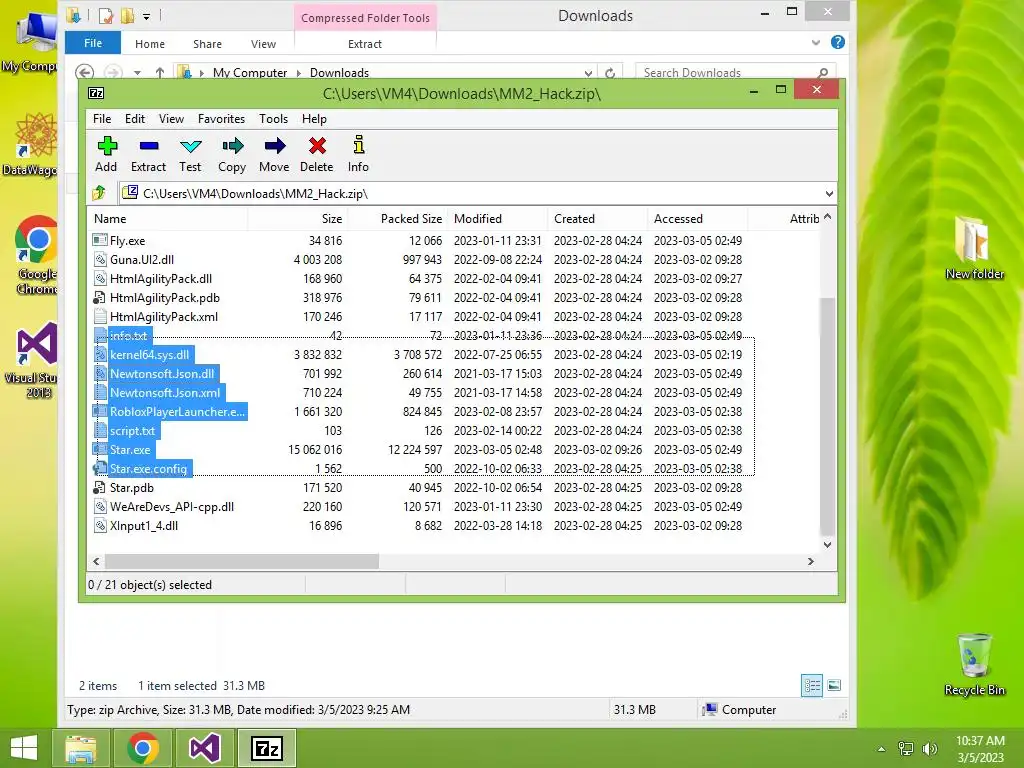The image size is (1024, 768).
Task: Click the Windows Start button
Action: (24, 748)
